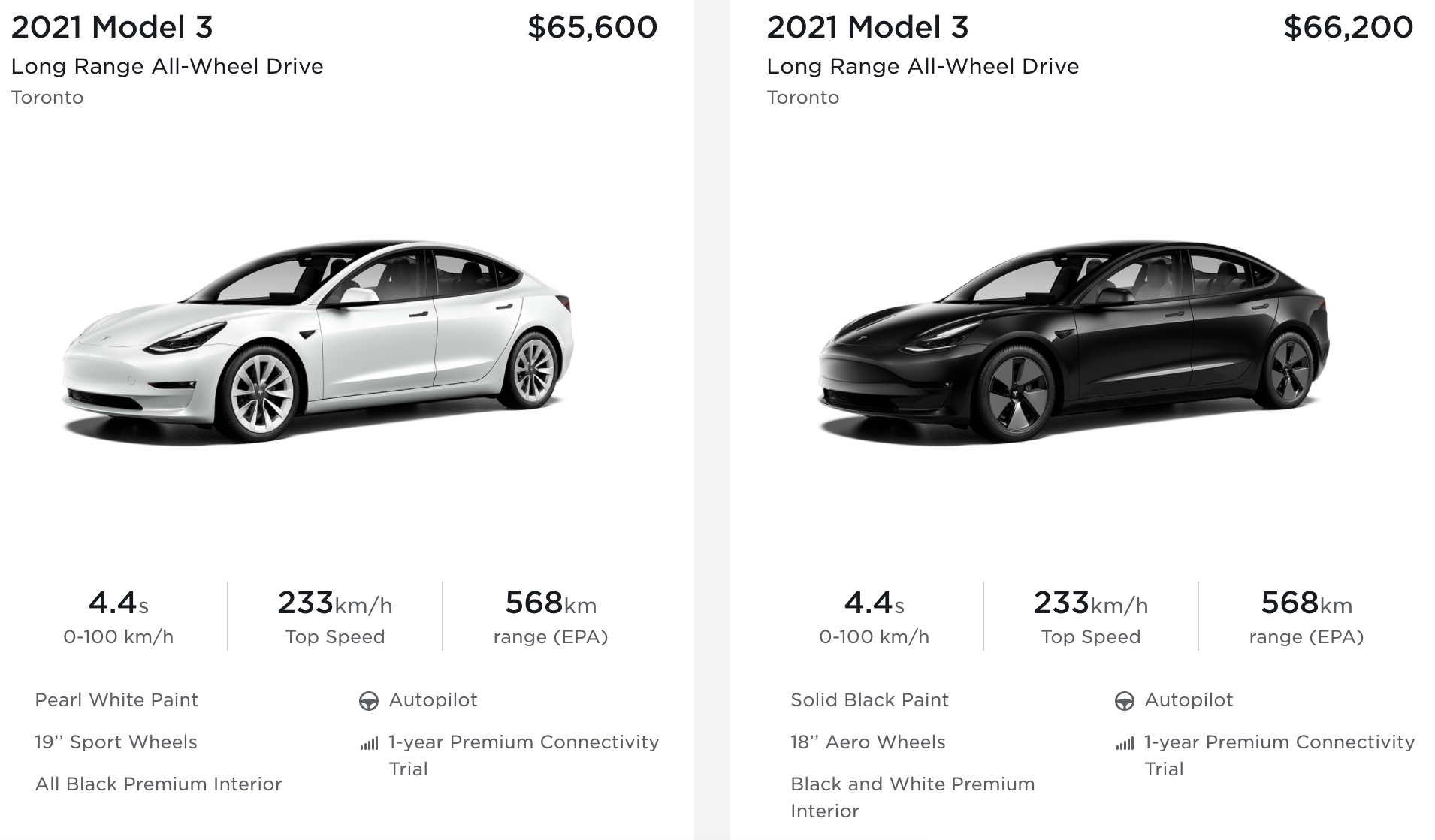The image size is (1435, 840).
Task: Open the 2021 Model 3 title priced $66,200
Action: (868, 28)
